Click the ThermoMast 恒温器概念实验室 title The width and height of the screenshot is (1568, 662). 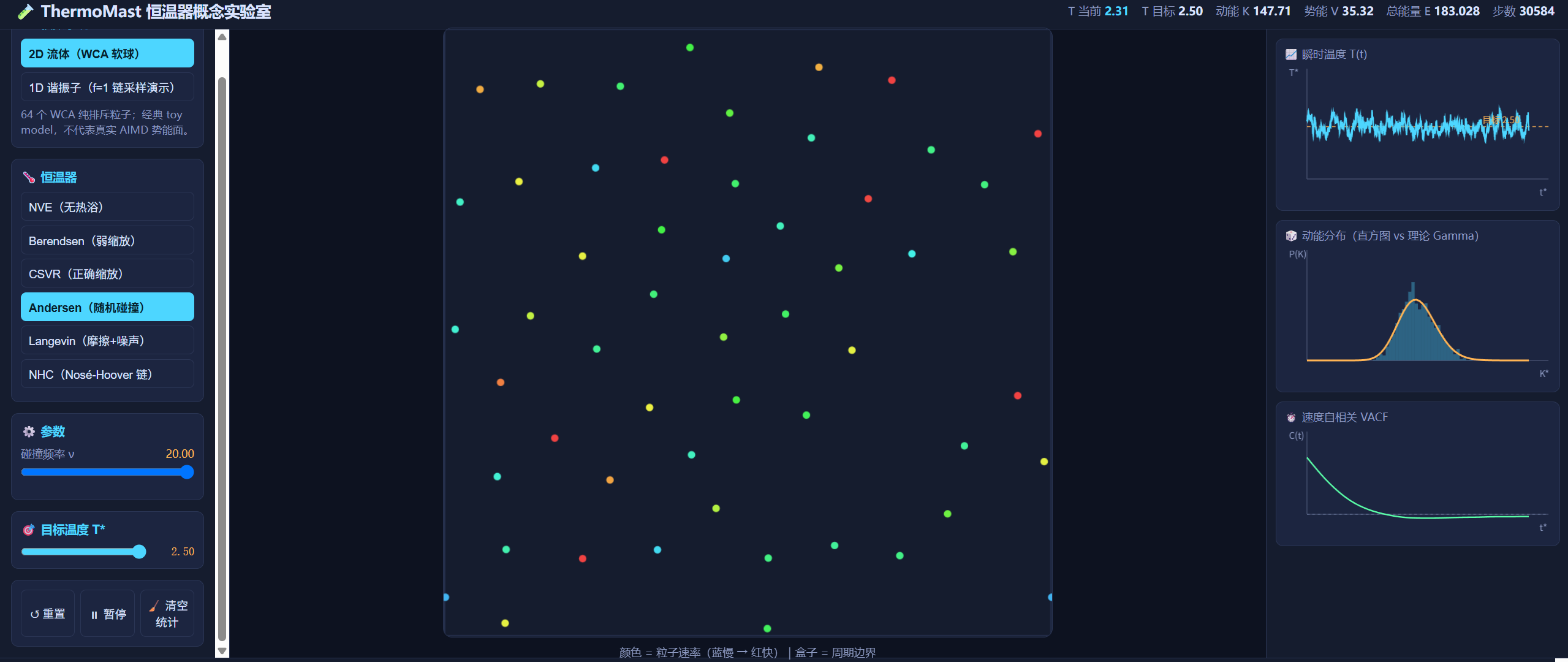tap(156, 12)
